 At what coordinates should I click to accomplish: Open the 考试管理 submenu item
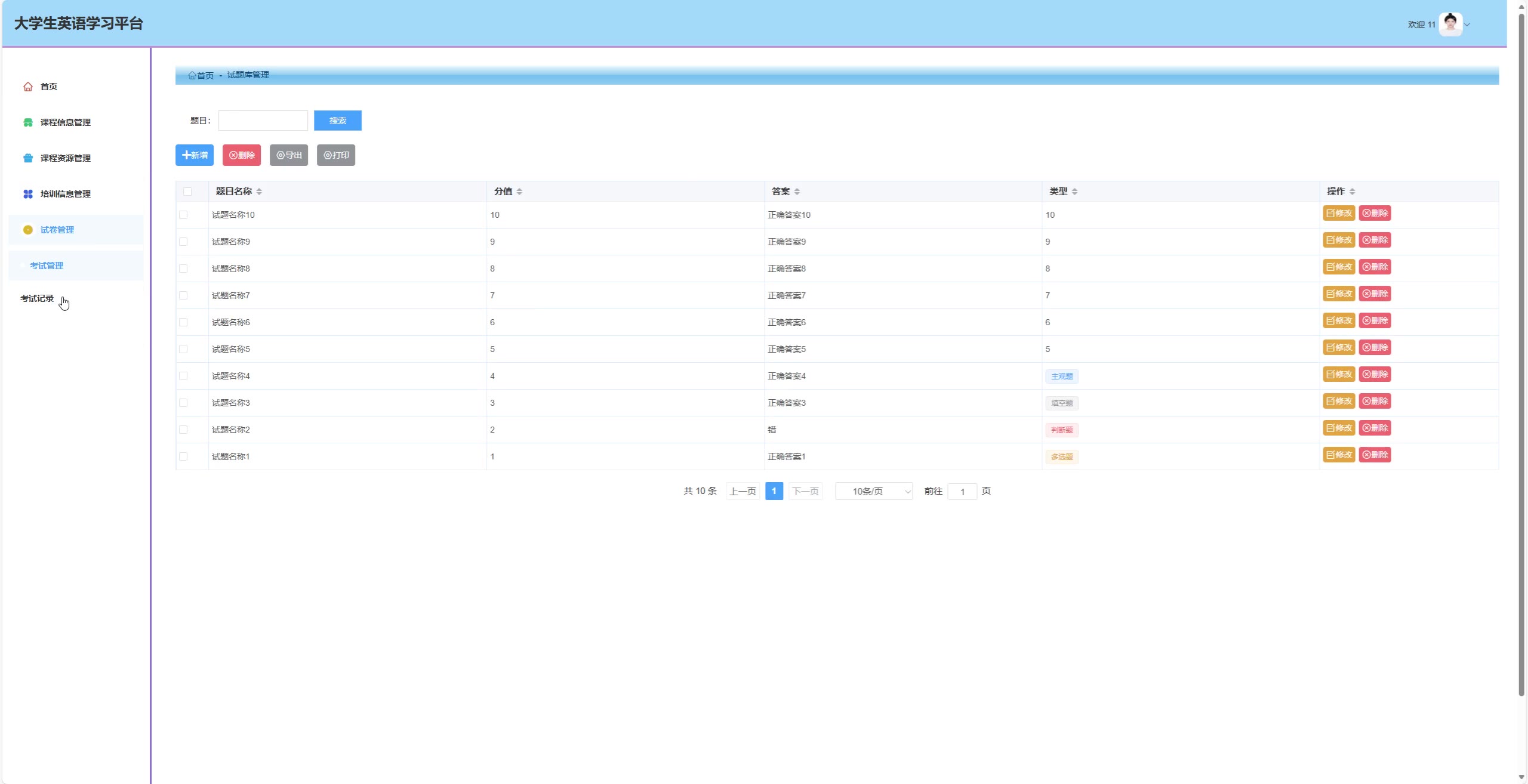point(47,266)
